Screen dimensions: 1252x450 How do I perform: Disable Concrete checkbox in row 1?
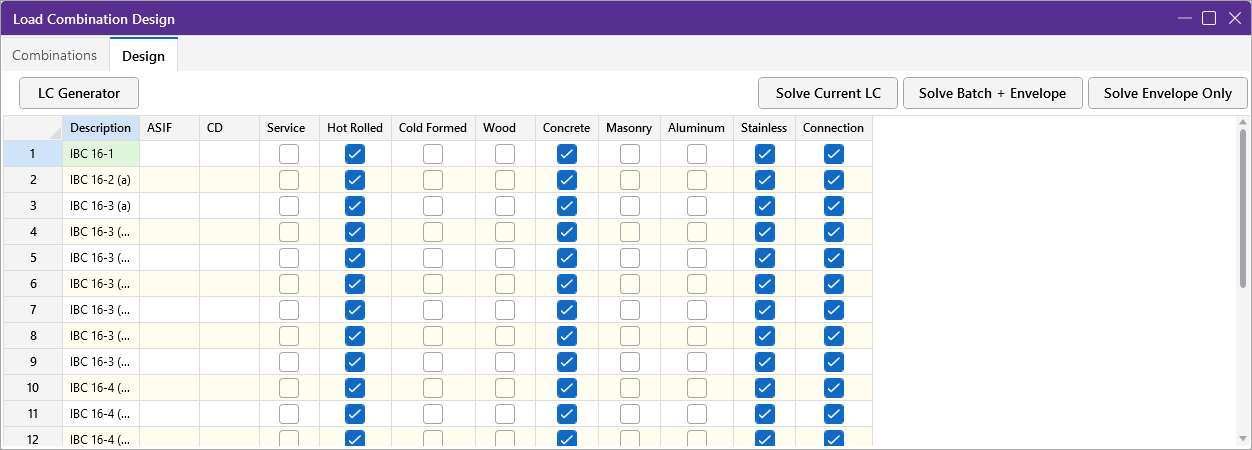click(x=567, y=154)
